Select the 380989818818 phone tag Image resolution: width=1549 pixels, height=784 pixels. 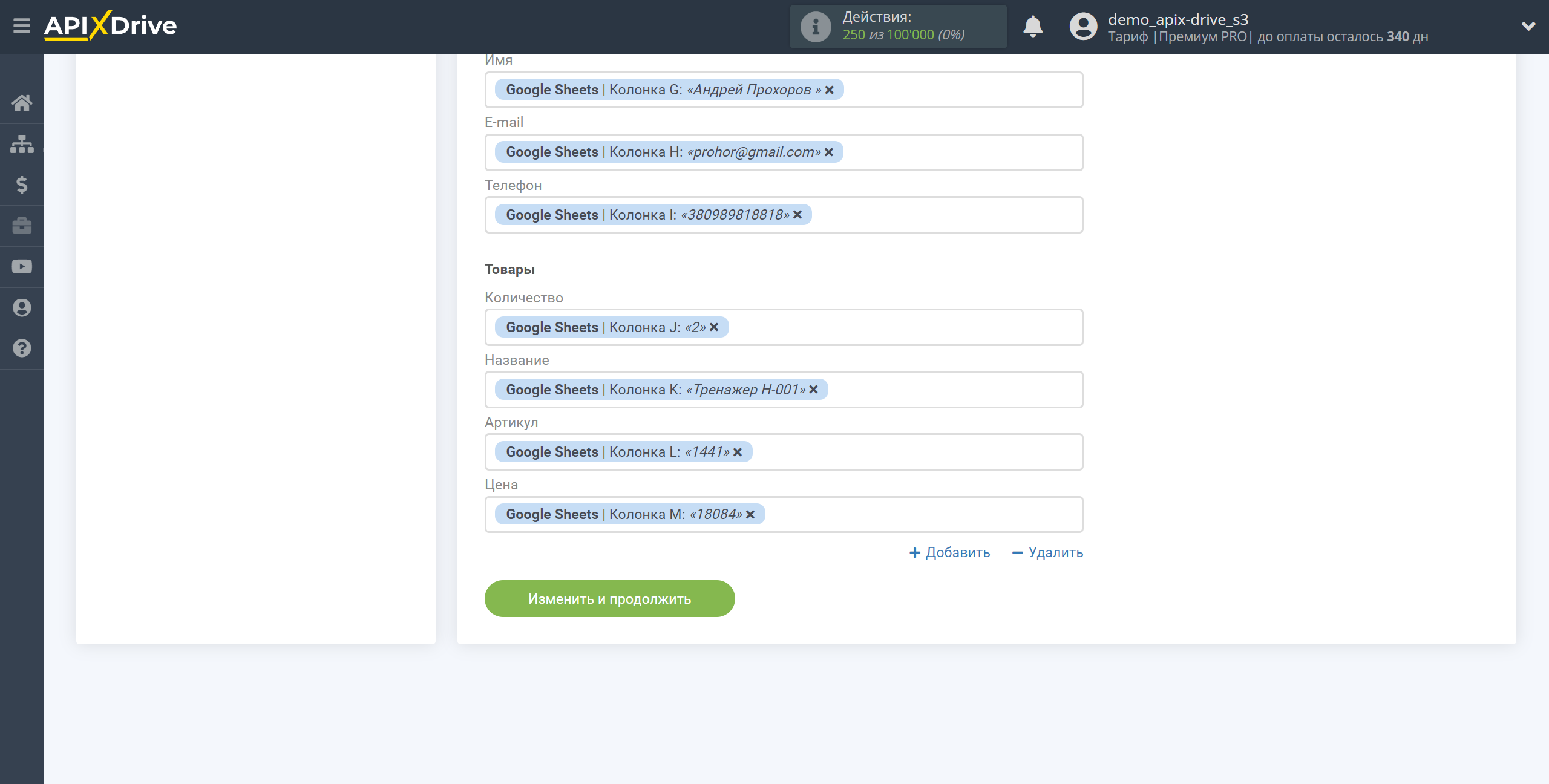pyautogui.click(x=653, y=215)
